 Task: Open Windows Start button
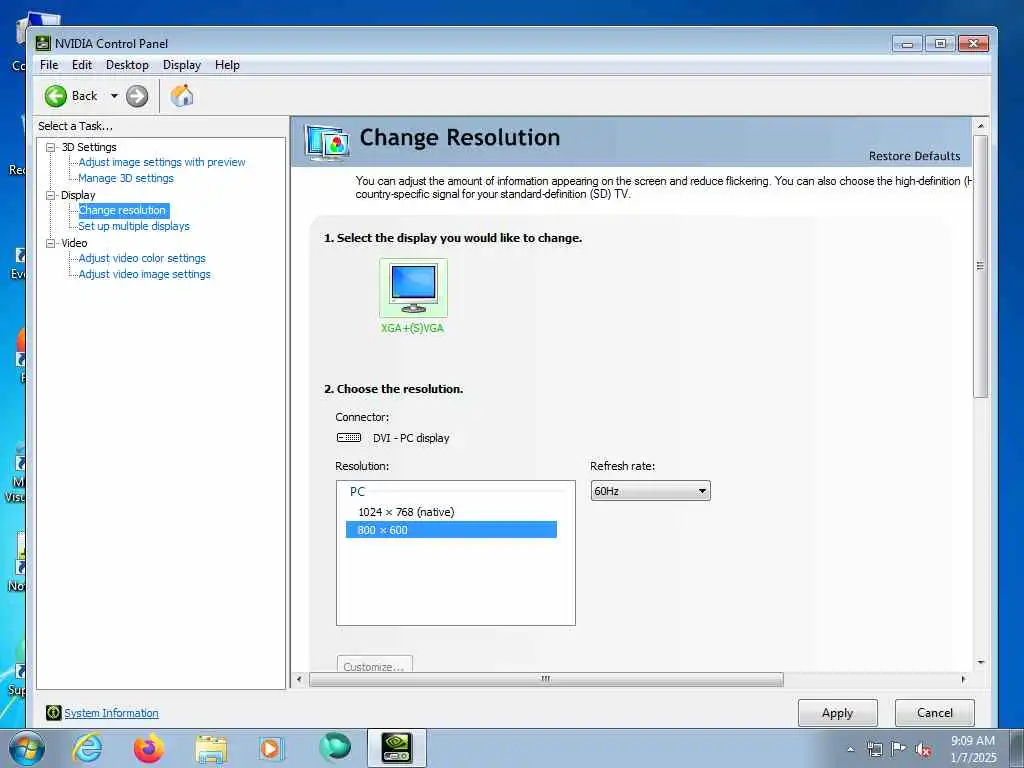(x=26, y=748)
